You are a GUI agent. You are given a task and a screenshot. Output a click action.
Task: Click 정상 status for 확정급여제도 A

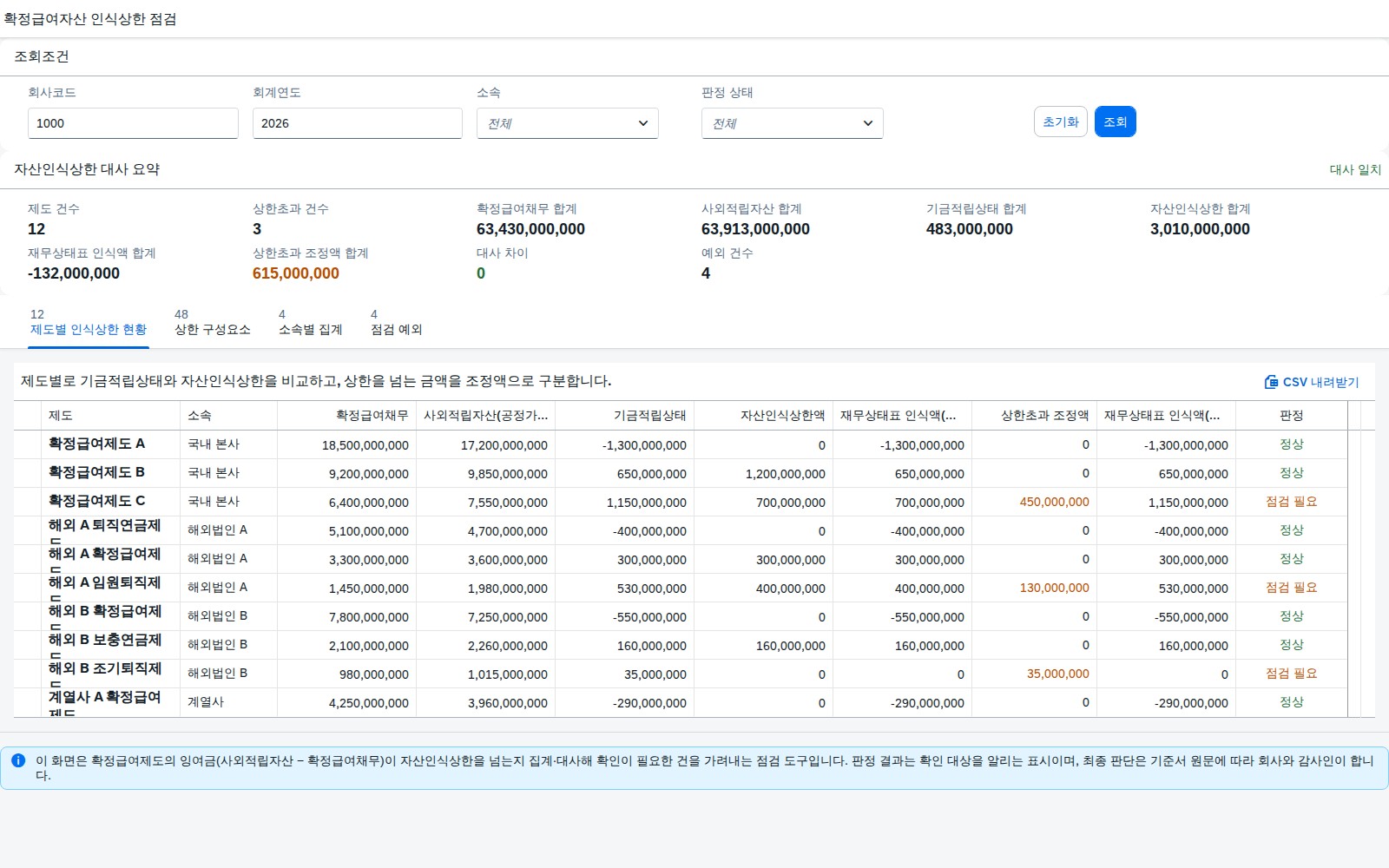point(1292,444)
